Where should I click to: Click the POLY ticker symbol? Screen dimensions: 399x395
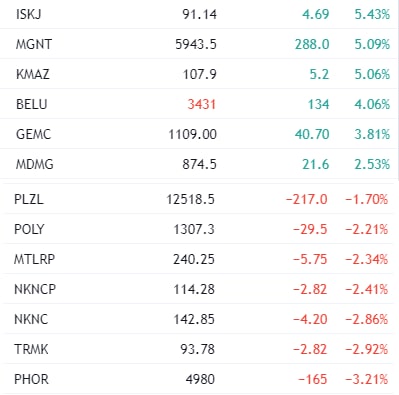pyautogui.click(x=29, y=229)
